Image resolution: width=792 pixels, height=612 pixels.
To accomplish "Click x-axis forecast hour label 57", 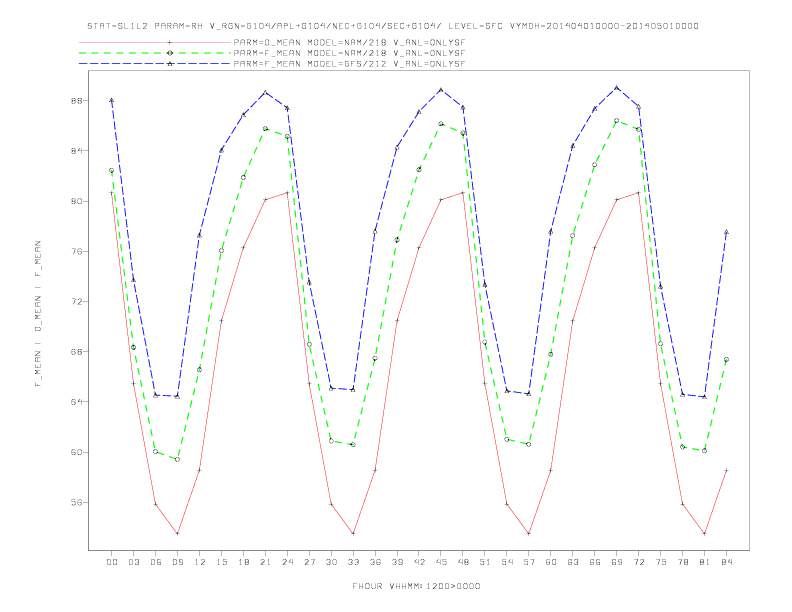I will 529,562.
